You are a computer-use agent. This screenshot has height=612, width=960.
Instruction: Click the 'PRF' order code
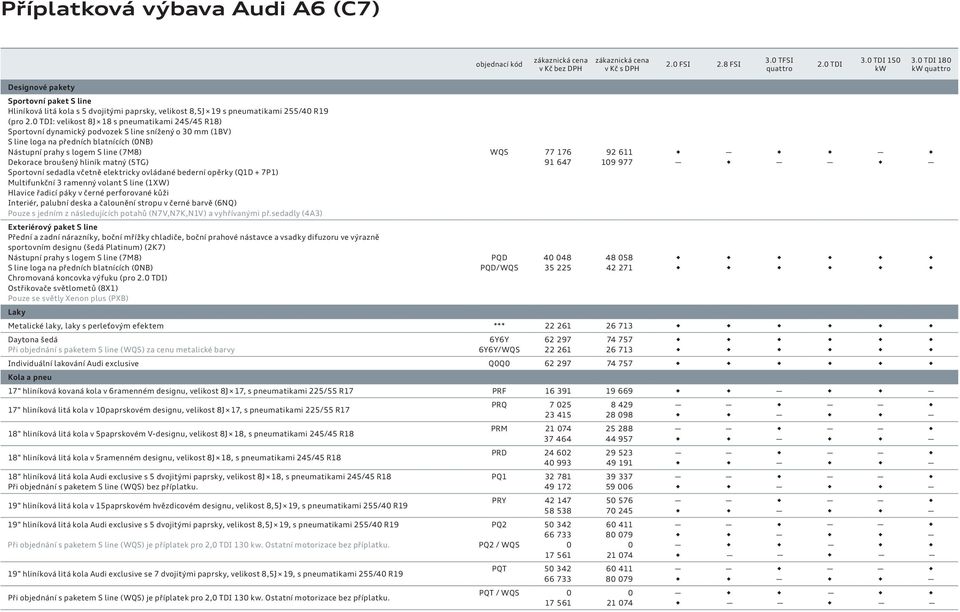tap(499, 391)
